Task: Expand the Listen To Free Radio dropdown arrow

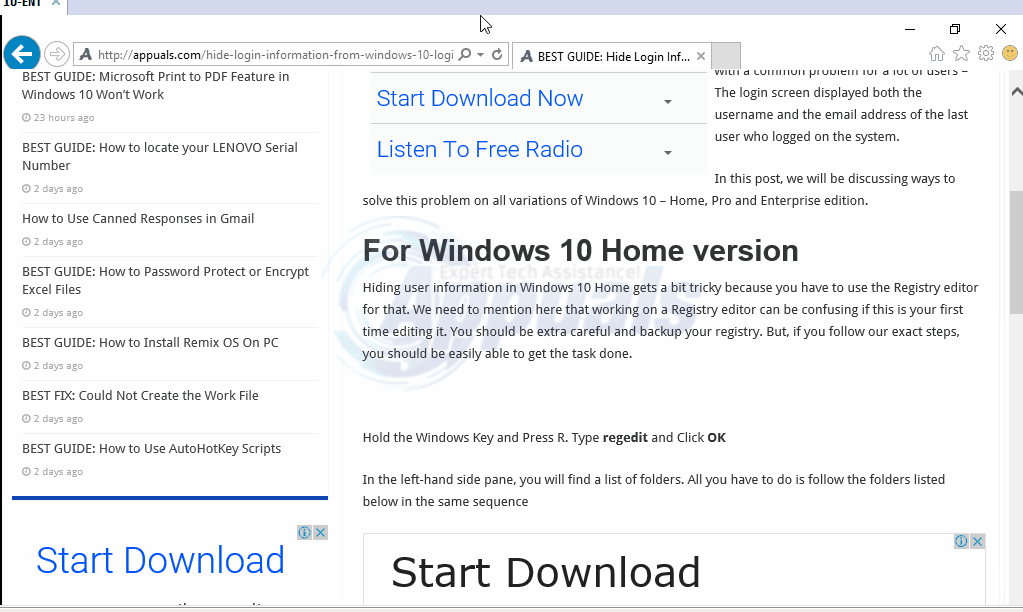Action: pos(667,151)
